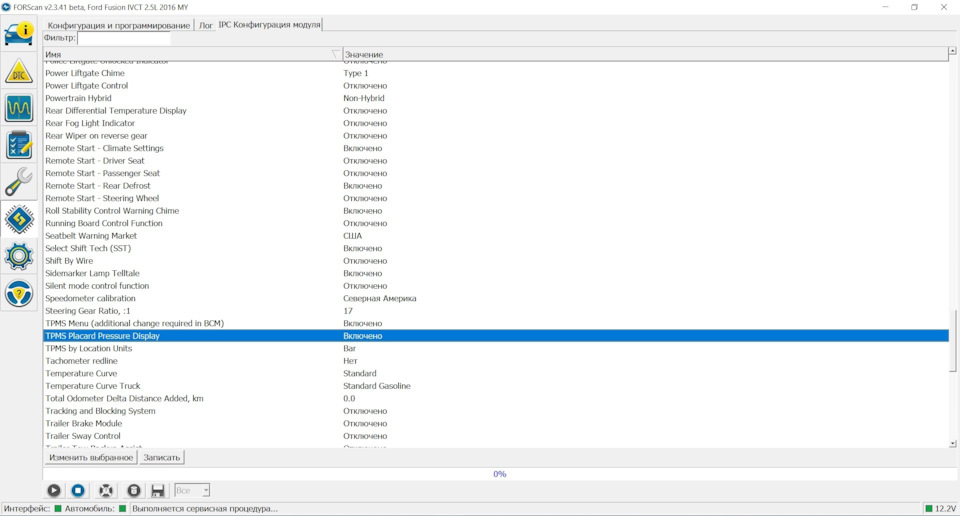The height and width of the screenshot is (516, 960).
Task: Open the help steering wheel icon
Action: point(19,294)
